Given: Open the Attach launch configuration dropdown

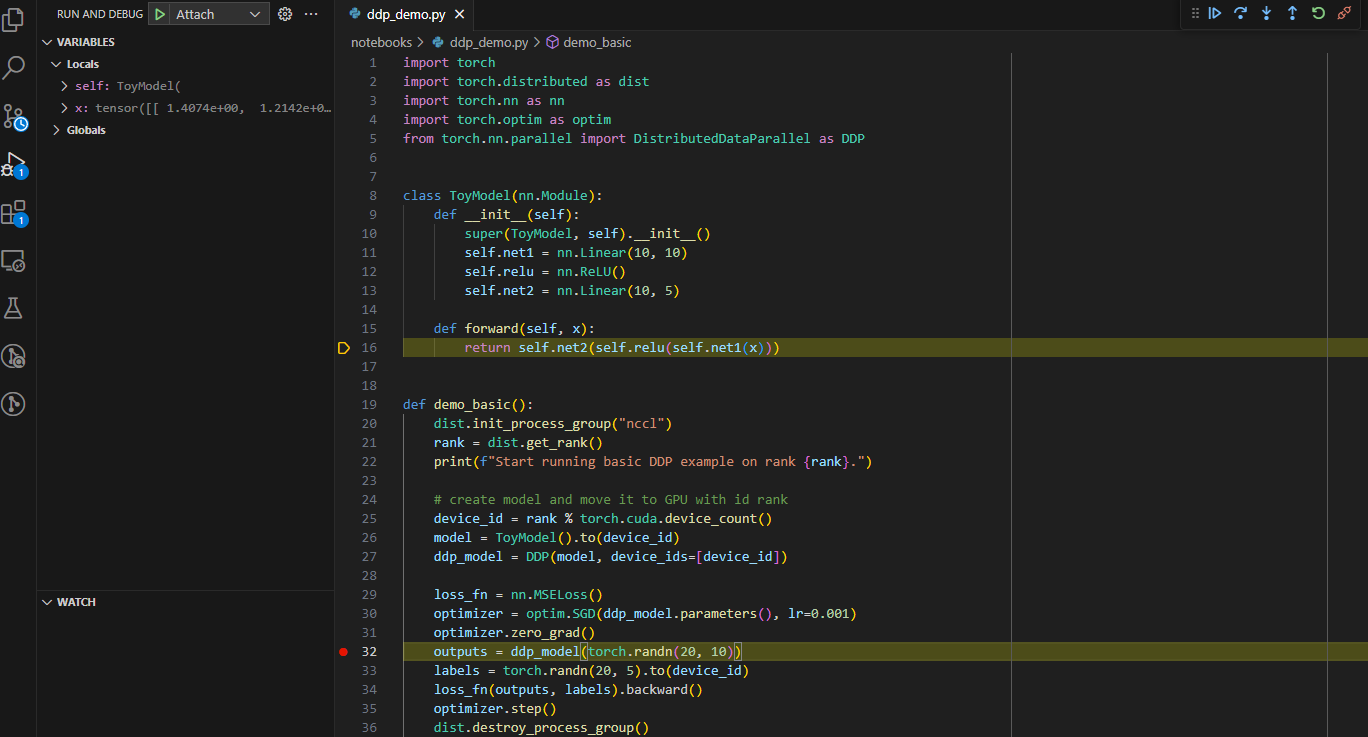Looking at the screenshot, I should click(x=253, y=14).
